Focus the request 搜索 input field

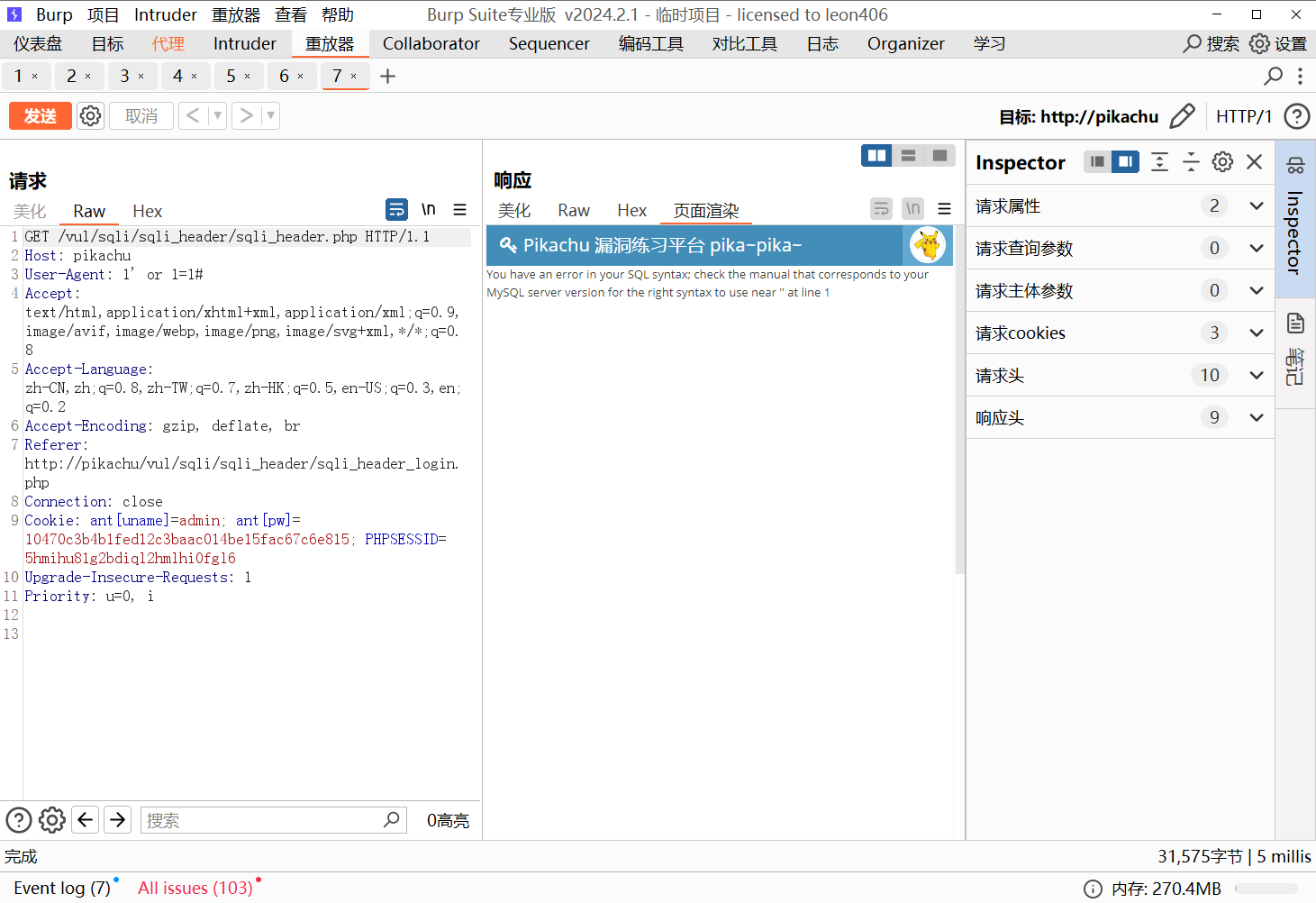point(273,820)
